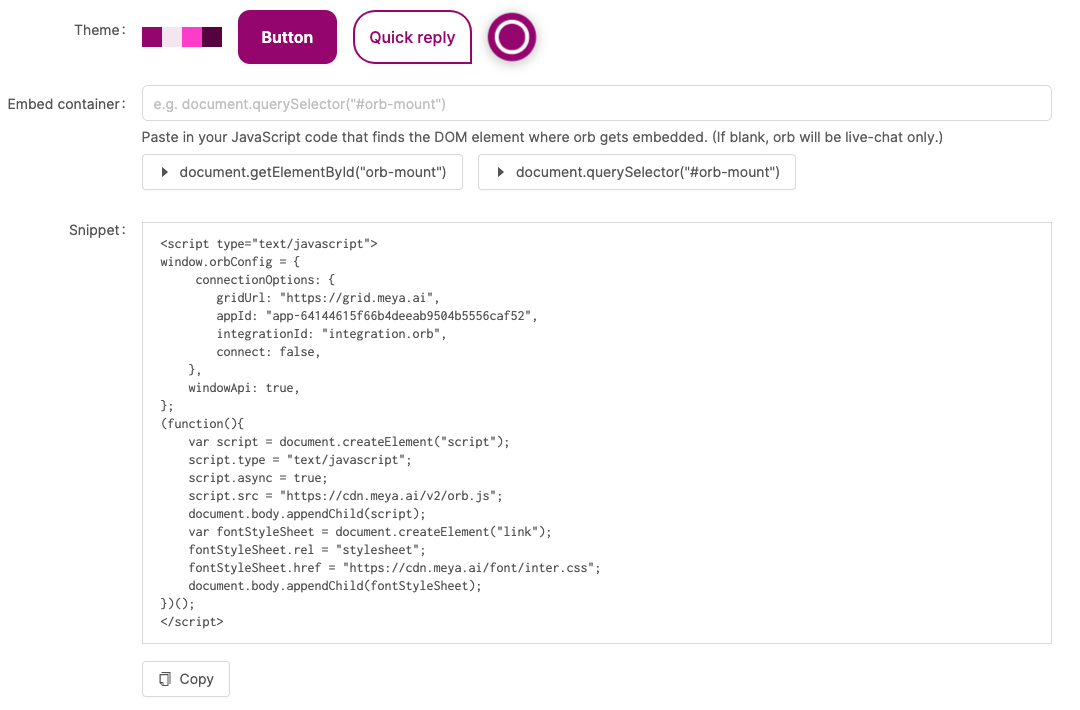
Task: Click the triangle before getElementById suggestion
Action: click(x=164, y=172)
